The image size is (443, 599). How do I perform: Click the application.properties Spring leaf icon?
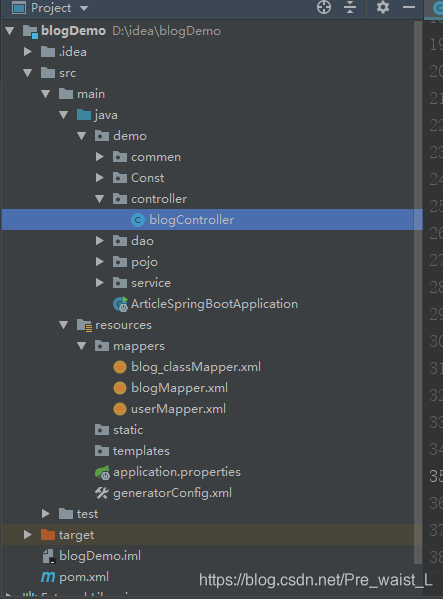(x=102, y=473)
